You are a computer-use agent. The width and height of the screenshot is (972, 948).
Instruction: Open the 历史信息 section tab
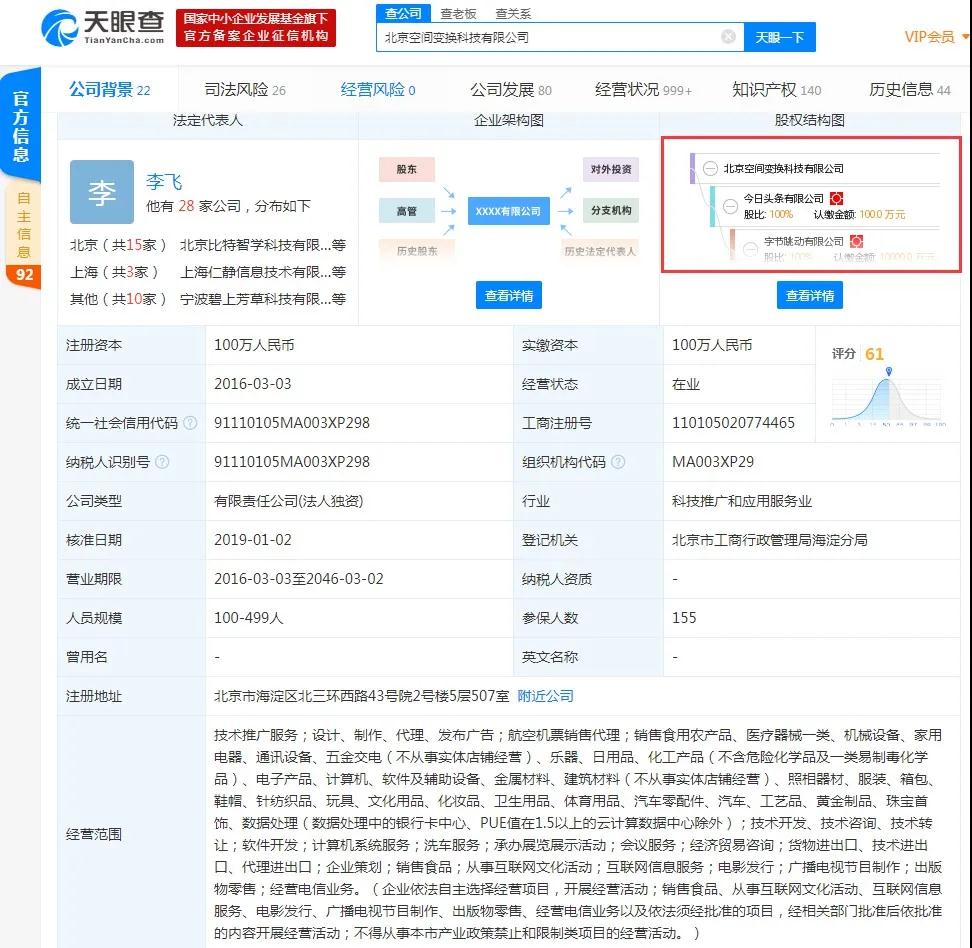909,90
